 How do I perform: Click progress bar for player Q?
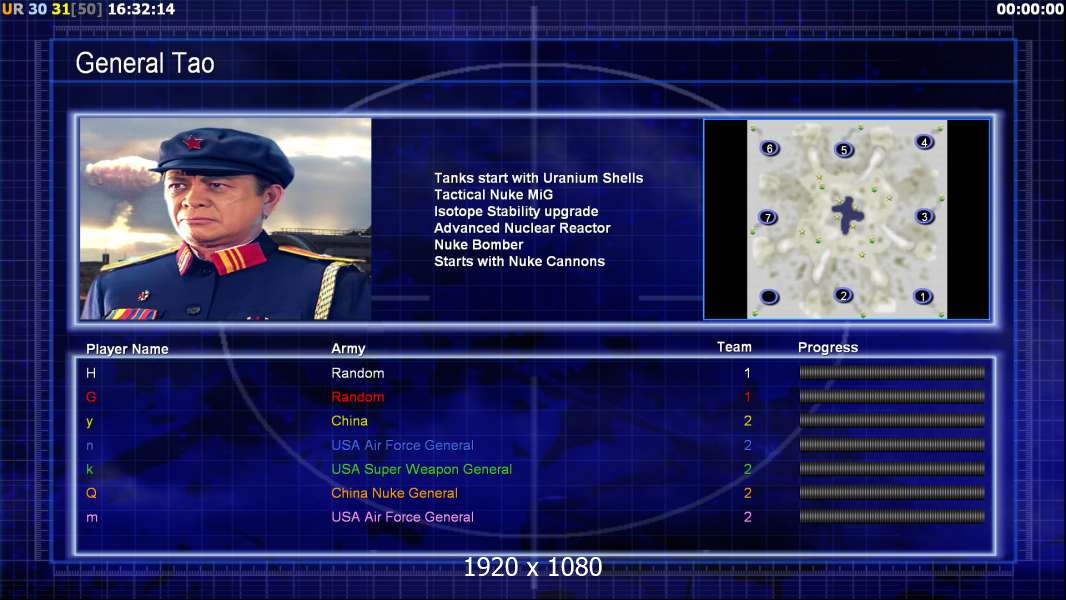[x=892, y=493]
